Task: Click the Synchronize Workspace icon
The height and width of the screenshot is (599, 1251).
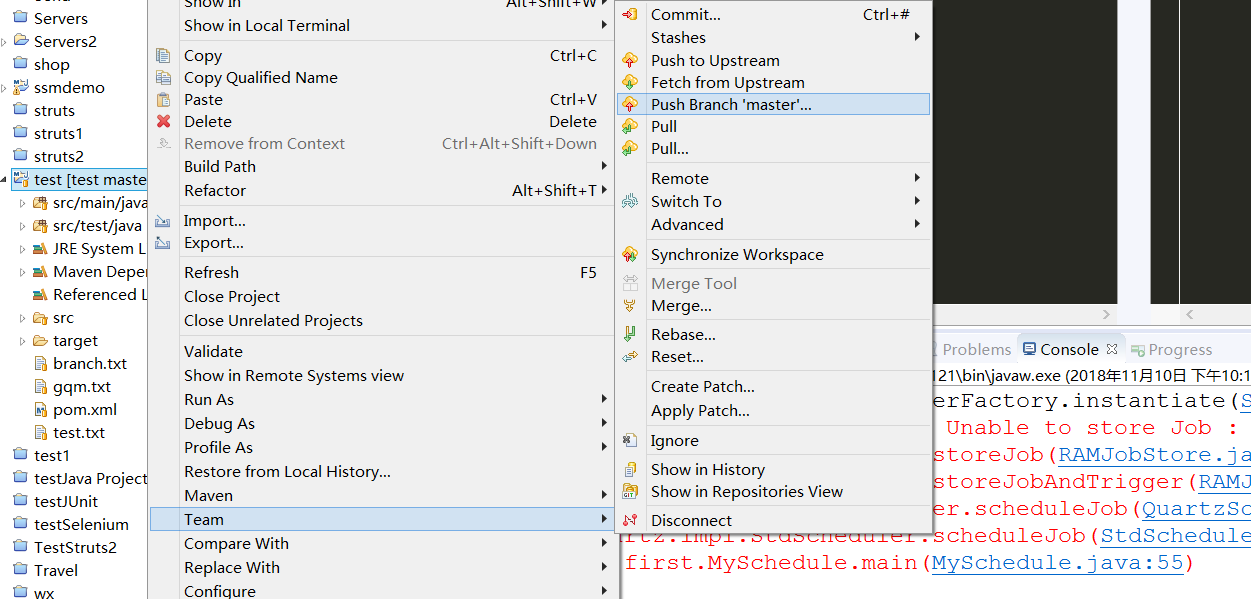Action: tap(630, 255)
